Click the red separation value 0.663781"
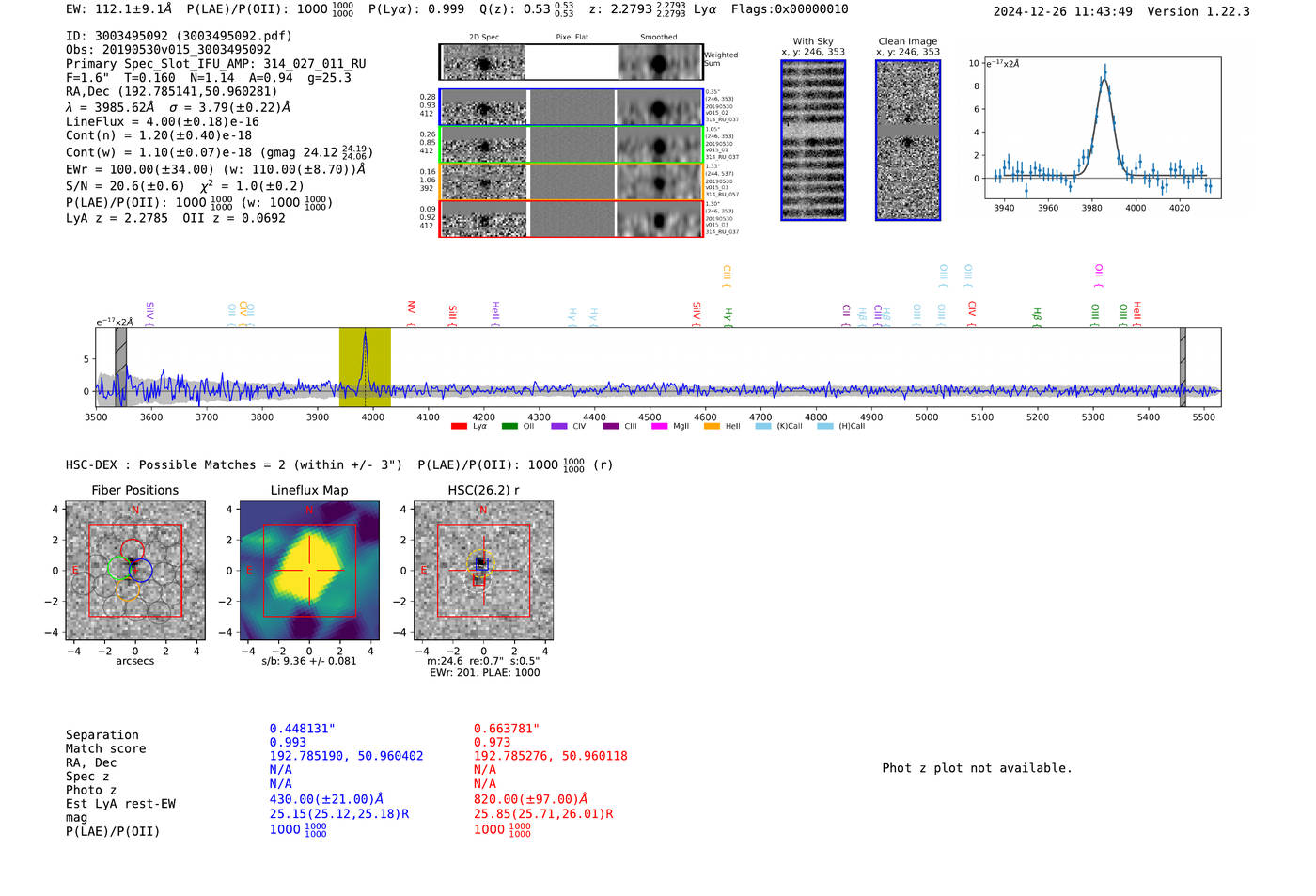This screenshot has height=896, width=1316. point(507,729)
